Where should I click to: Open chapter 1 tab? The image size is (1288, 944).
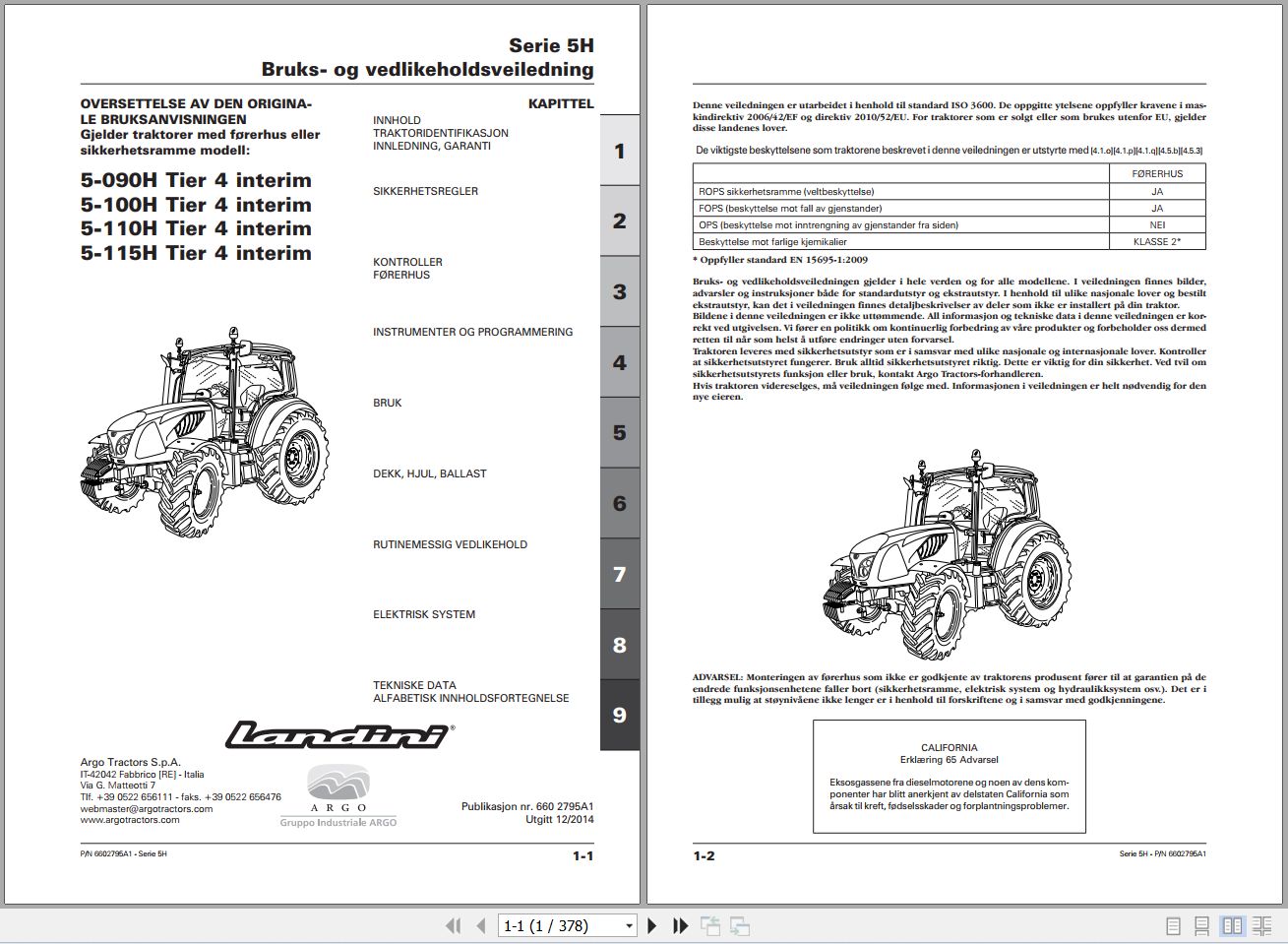click(620, 151)
